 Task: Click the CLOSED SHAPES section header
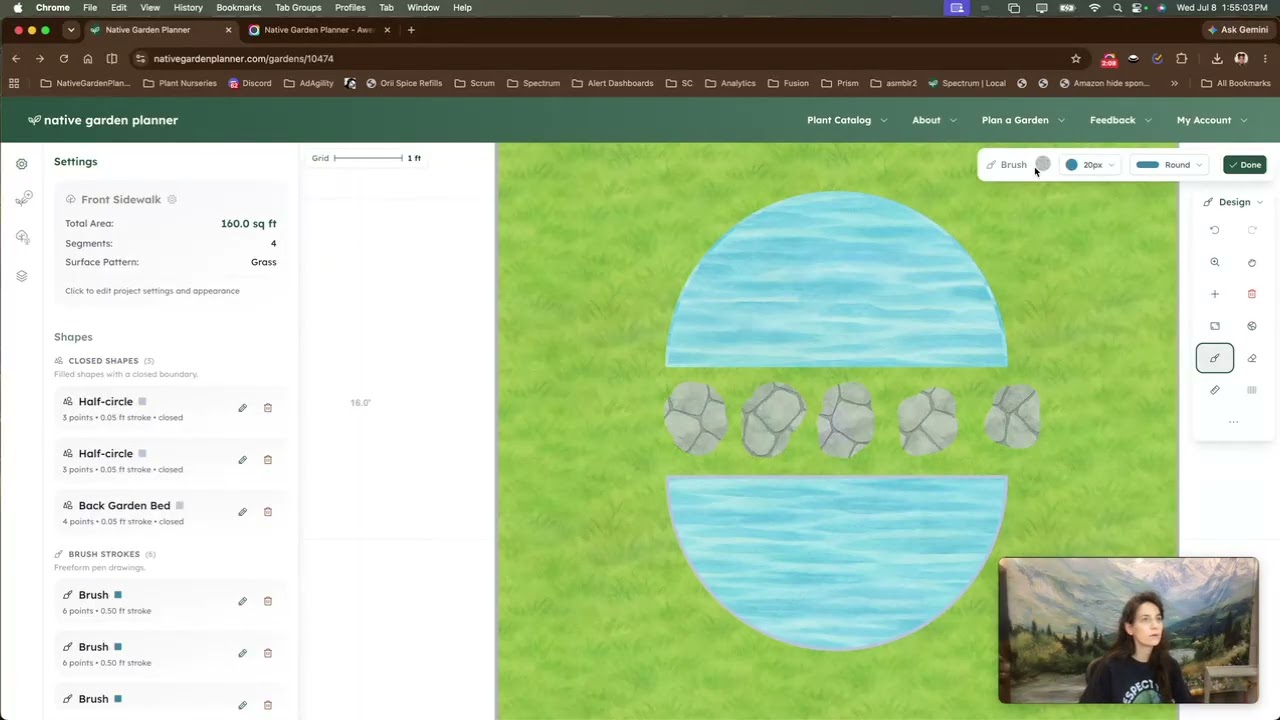tap(104, 360)
